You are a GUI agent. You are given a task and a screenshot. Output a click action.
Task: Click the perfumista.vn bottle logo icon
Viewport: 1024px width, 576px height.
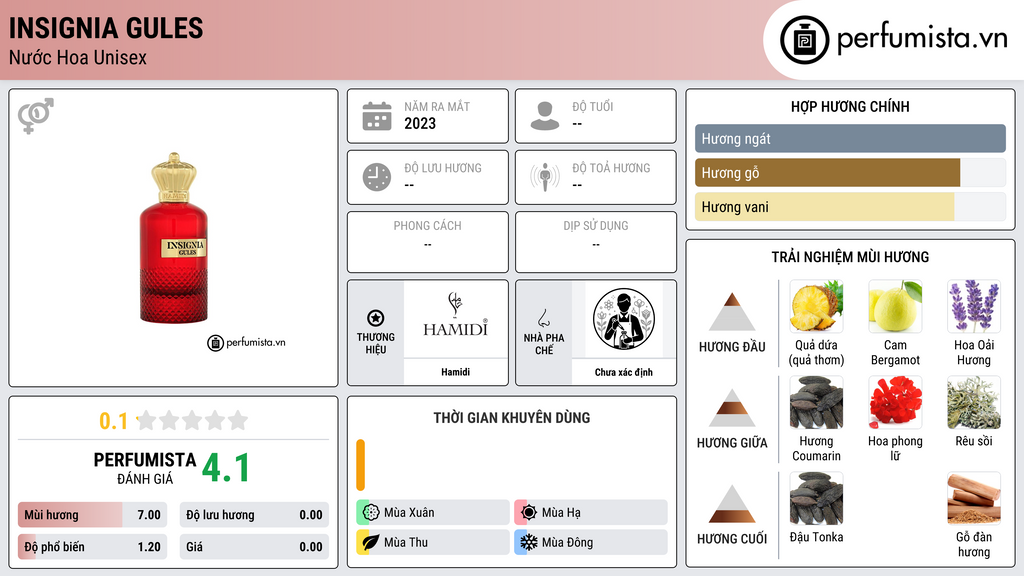[804, 40]
